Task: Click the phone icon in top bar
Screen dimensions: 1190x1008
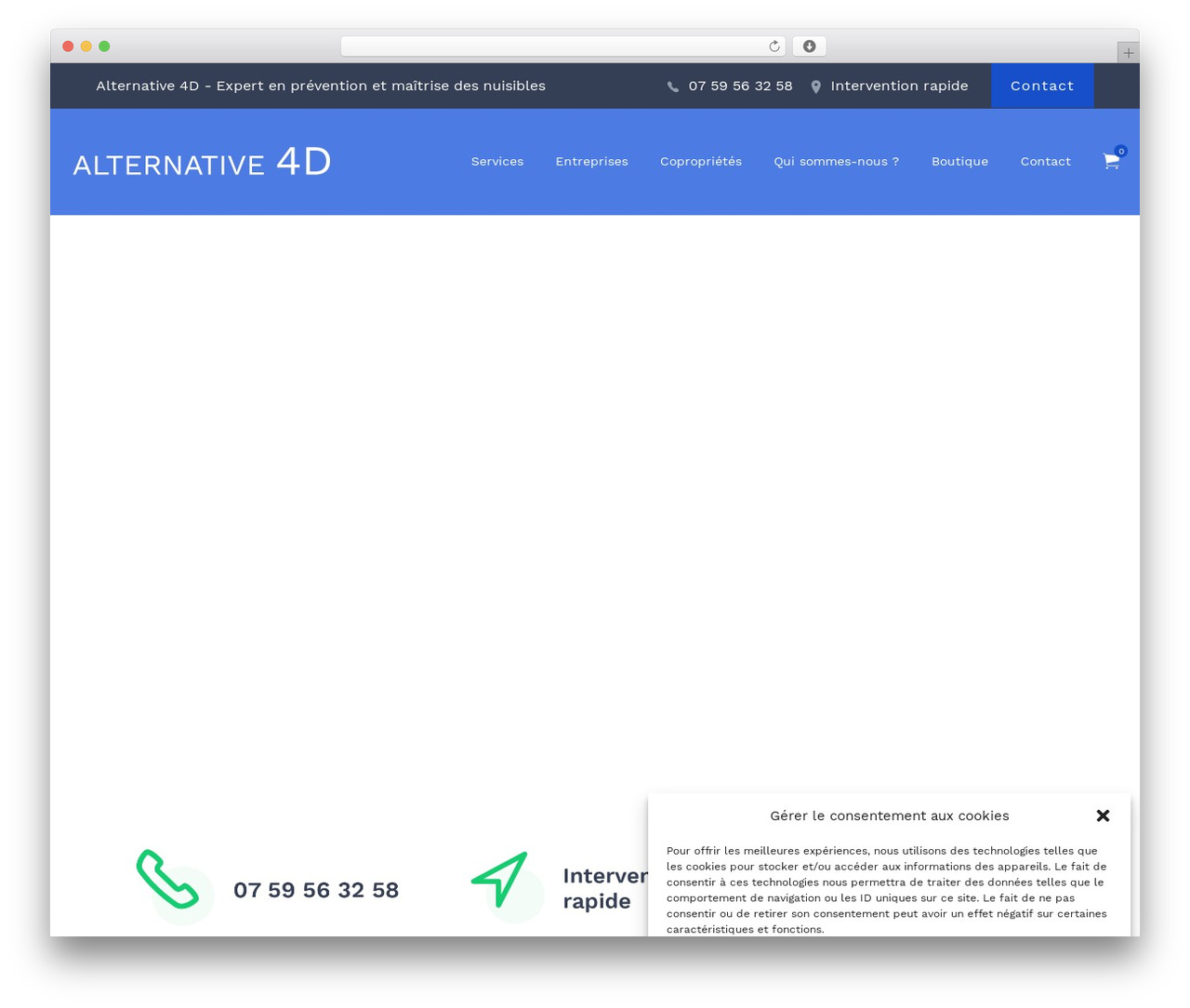Action: click(x=673, y=86)
